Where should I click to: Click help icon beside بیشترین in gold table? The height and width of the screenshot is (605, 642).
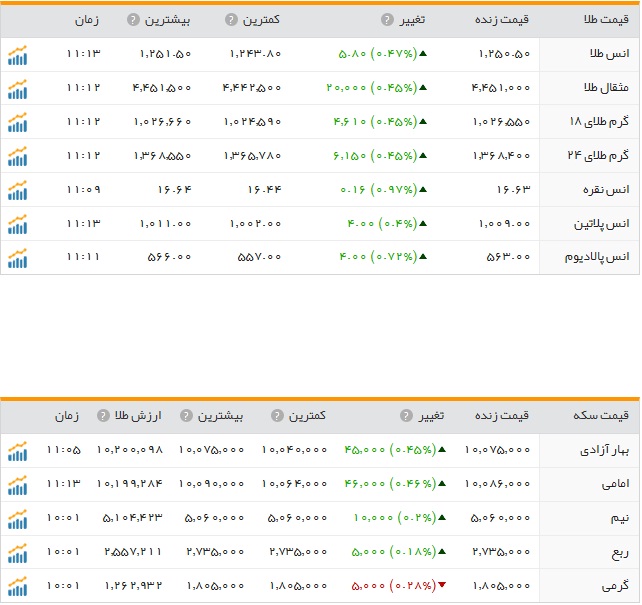pos(133,19)
